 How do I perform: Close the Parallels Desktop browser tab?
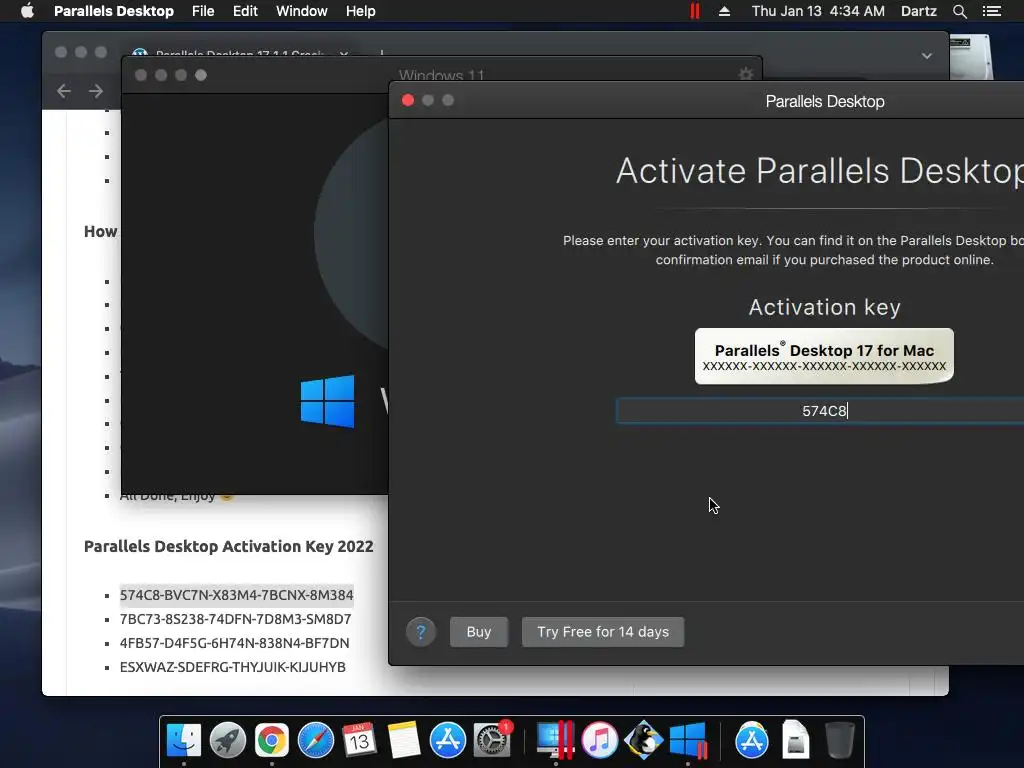pyautogui.click(x=344, y=53)
